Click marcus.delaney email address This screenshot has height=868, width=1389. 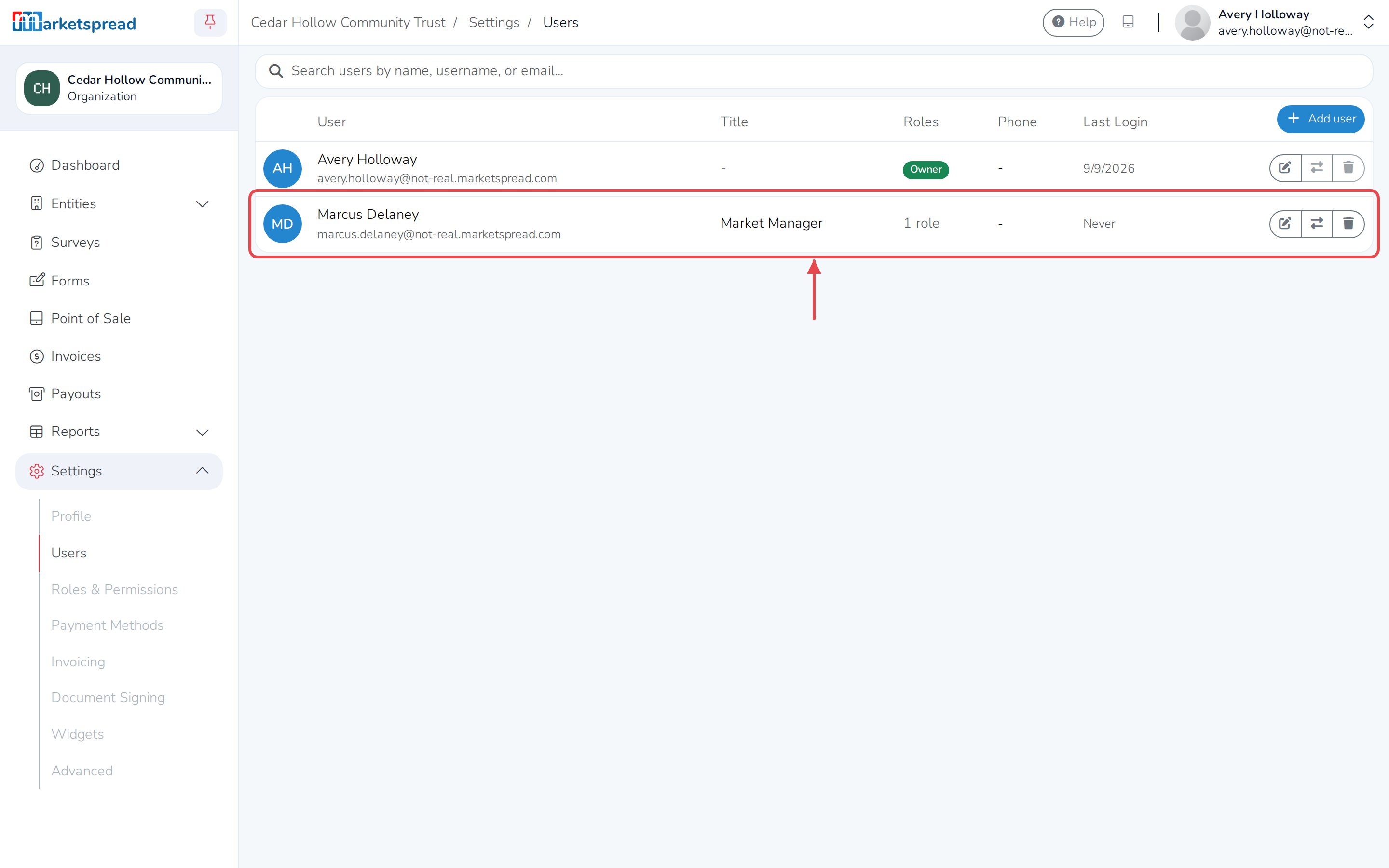click(439, 234)
